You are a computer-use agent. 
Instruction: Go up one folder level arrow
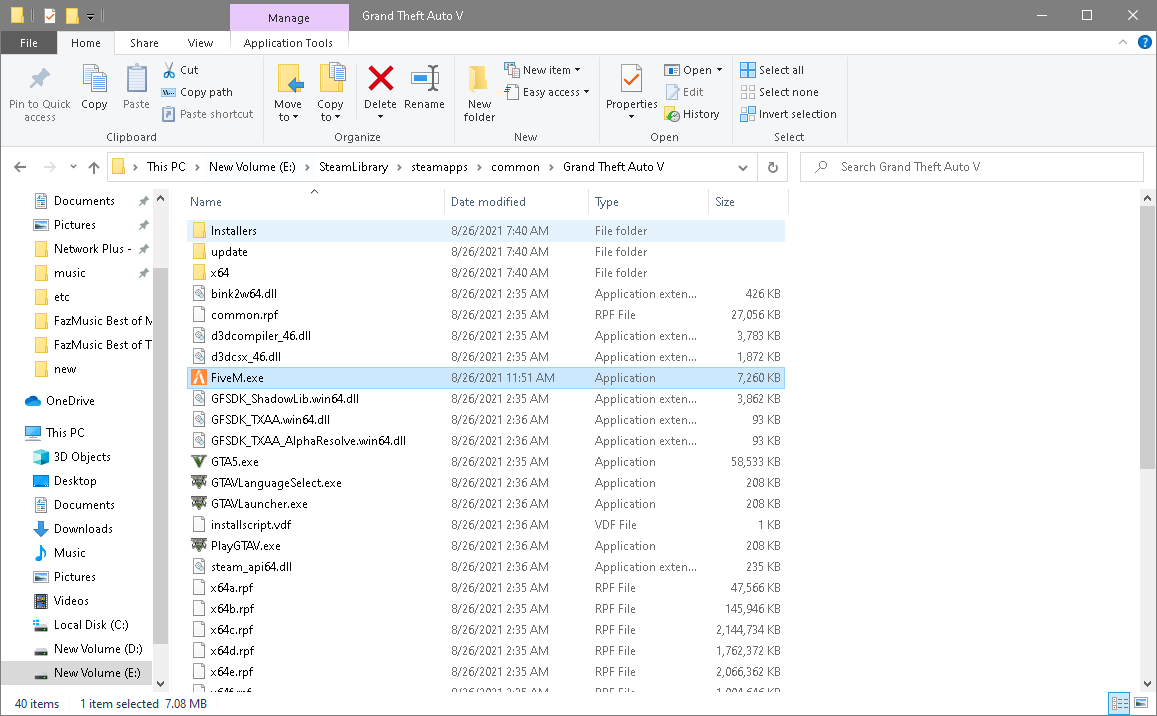point(94,168)
